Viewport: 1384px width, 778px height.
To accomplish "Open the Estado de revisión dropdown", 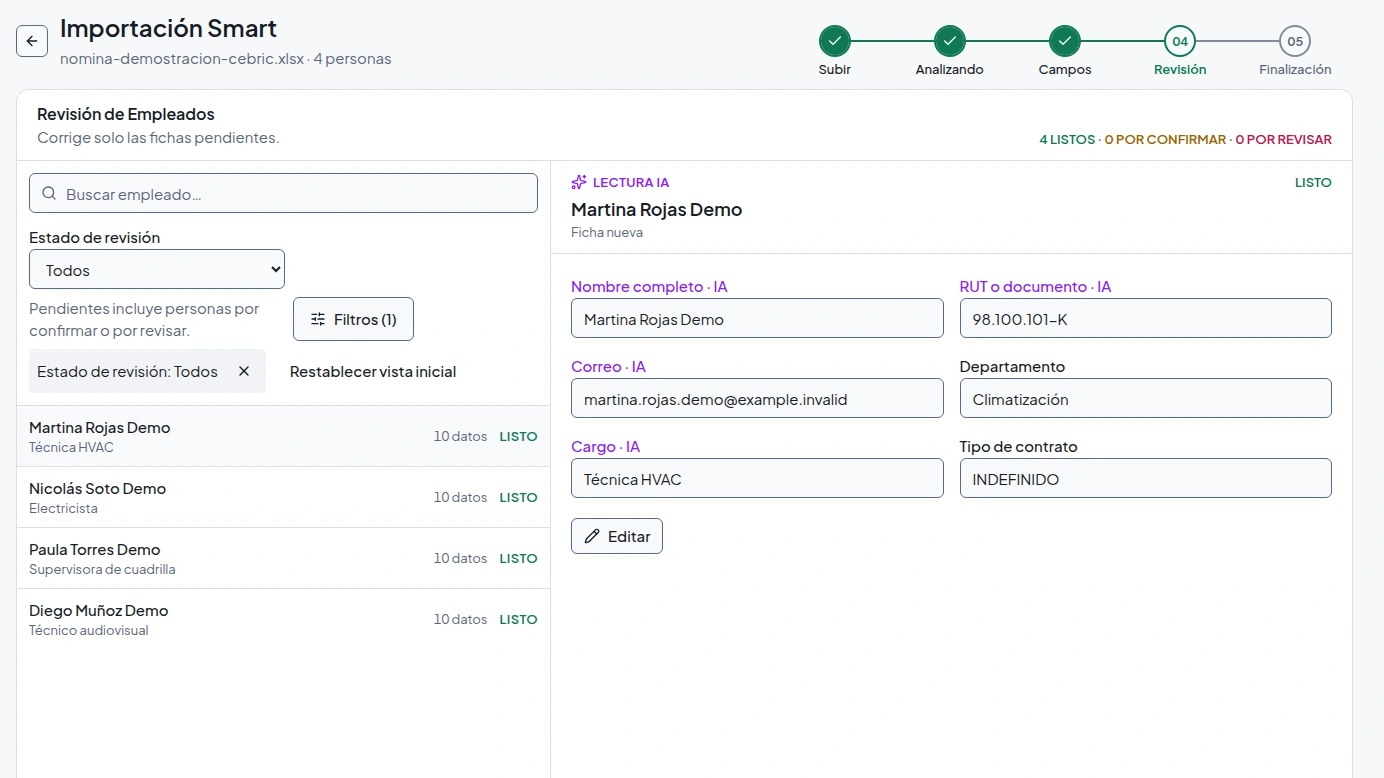I will click(157, 270).
